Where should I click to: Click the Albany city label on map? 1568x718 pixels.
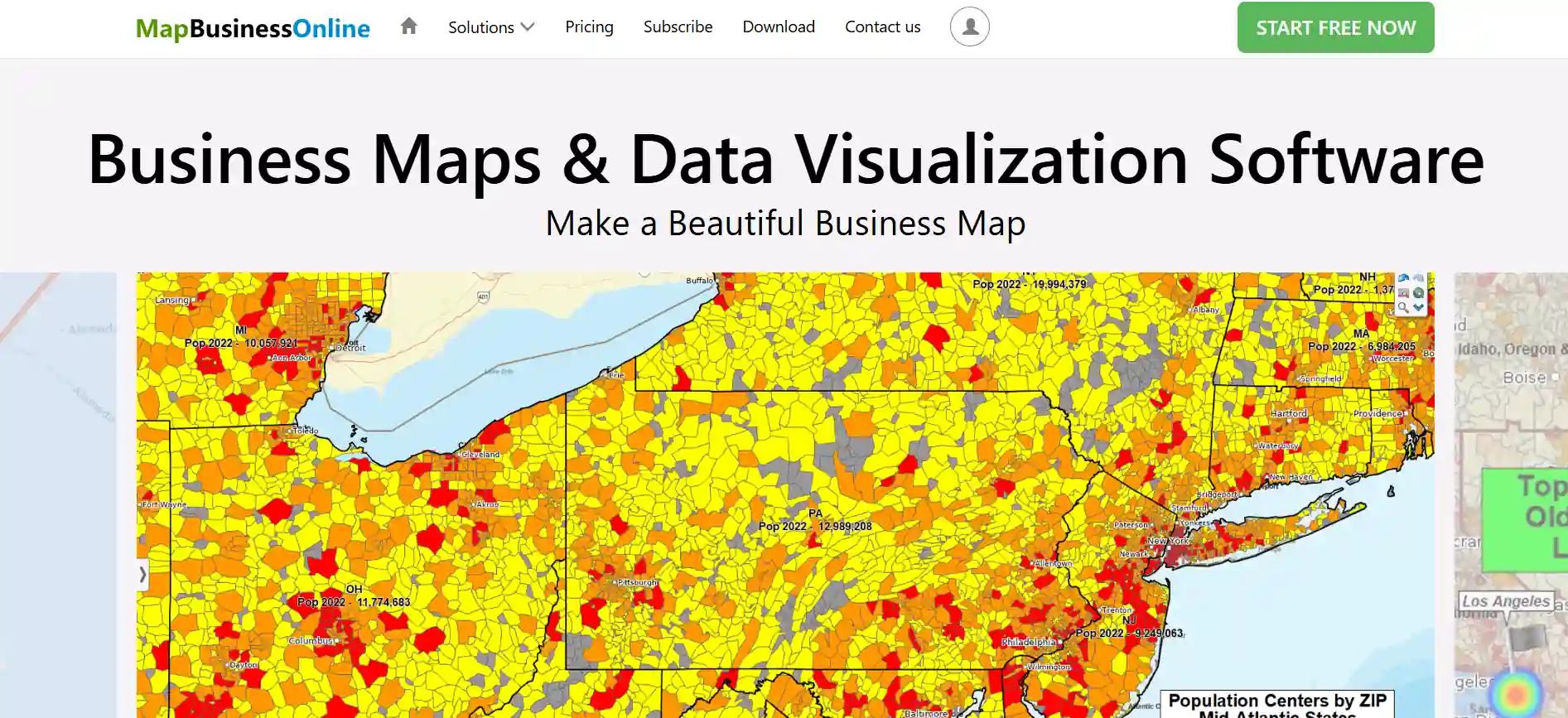[1206, 310]
